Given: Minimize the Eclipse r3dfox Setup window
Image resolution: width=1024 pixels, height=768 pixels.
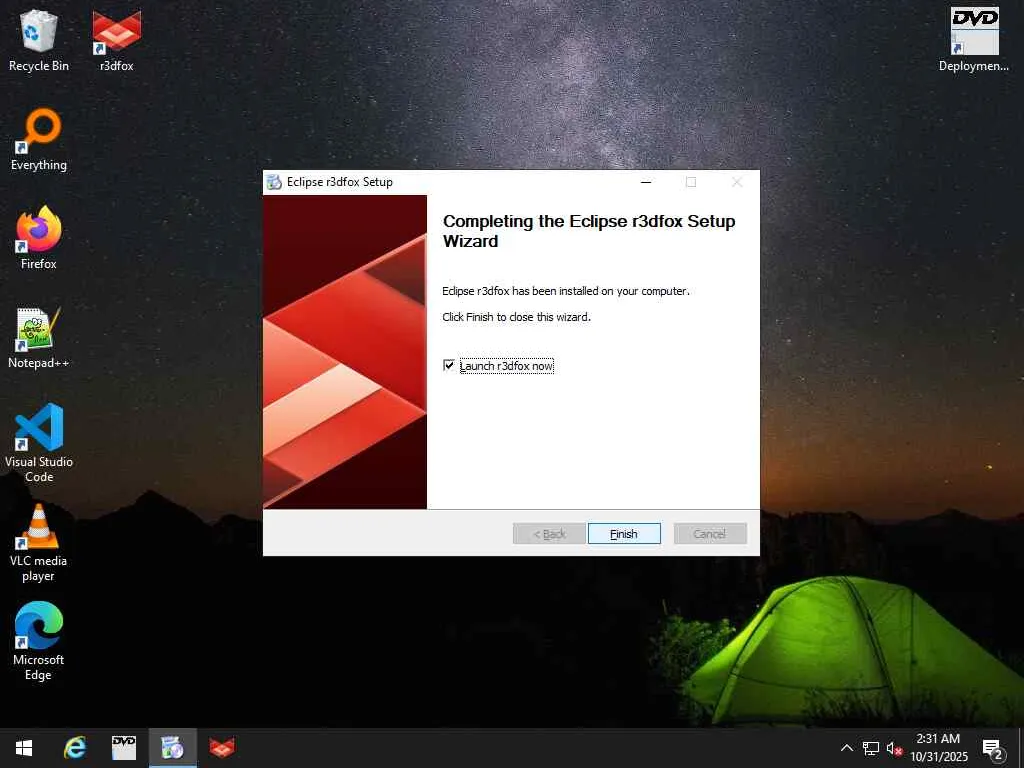Looking at the screenshot, I should (x=646, y=182).
